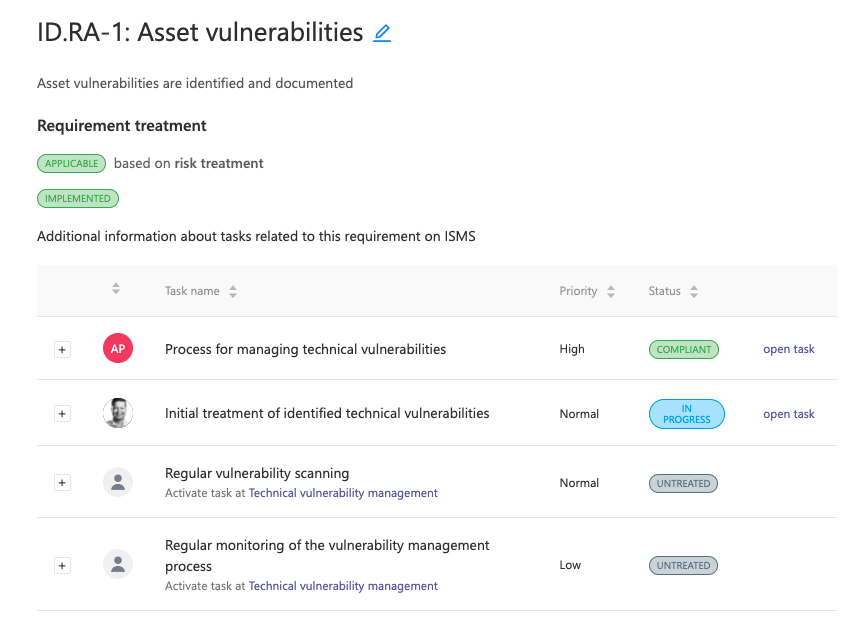Click the edit pencil icon beside the title
This screenshot has height=618, width=866.
point(382,33)
